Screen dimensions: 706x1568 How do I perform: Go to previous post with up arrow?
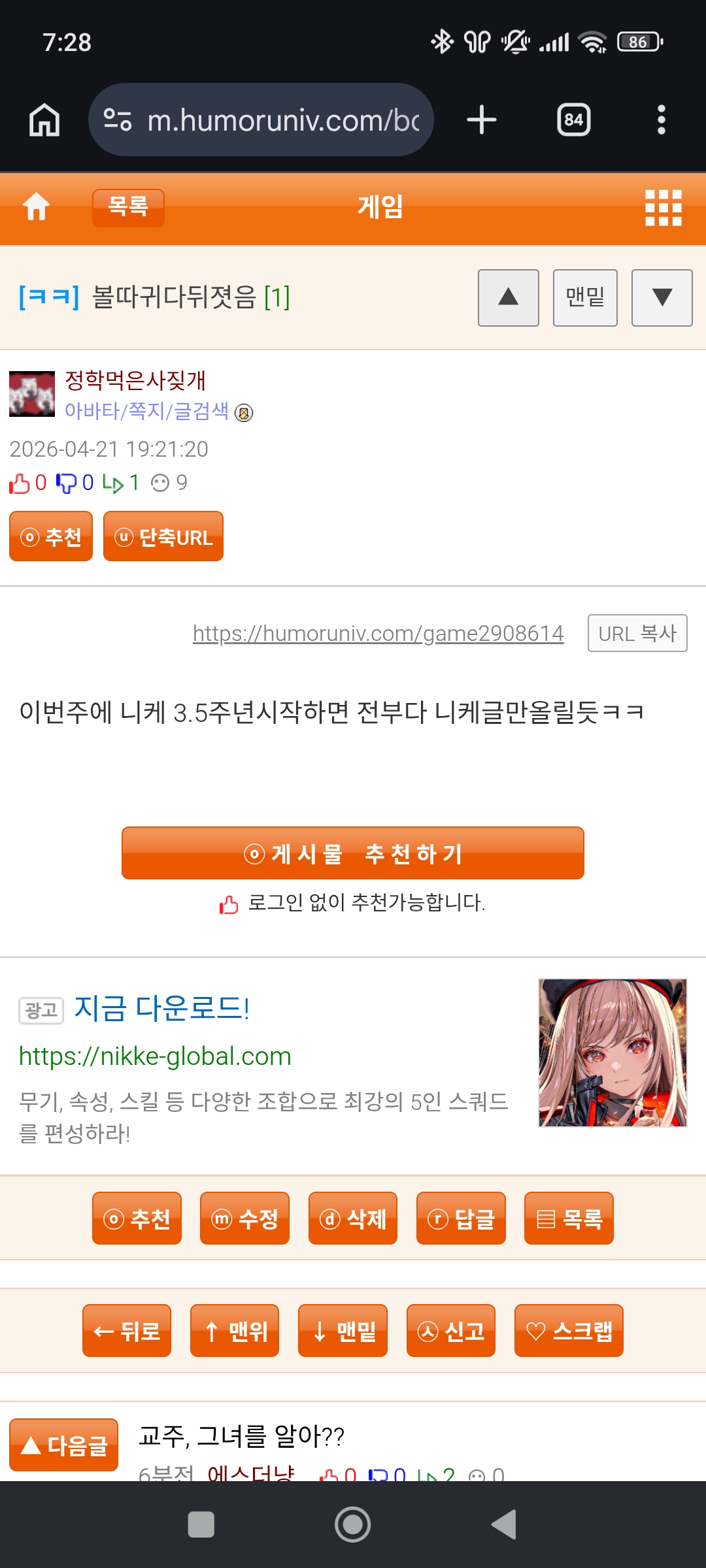pyautogui.click(x=509, y=297)
